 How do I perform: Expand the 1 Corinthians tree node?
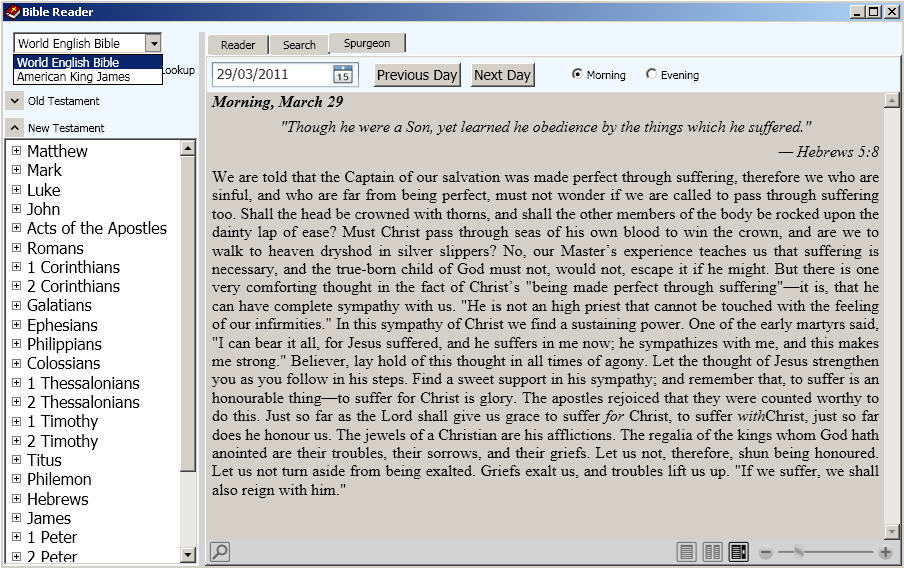16,266
